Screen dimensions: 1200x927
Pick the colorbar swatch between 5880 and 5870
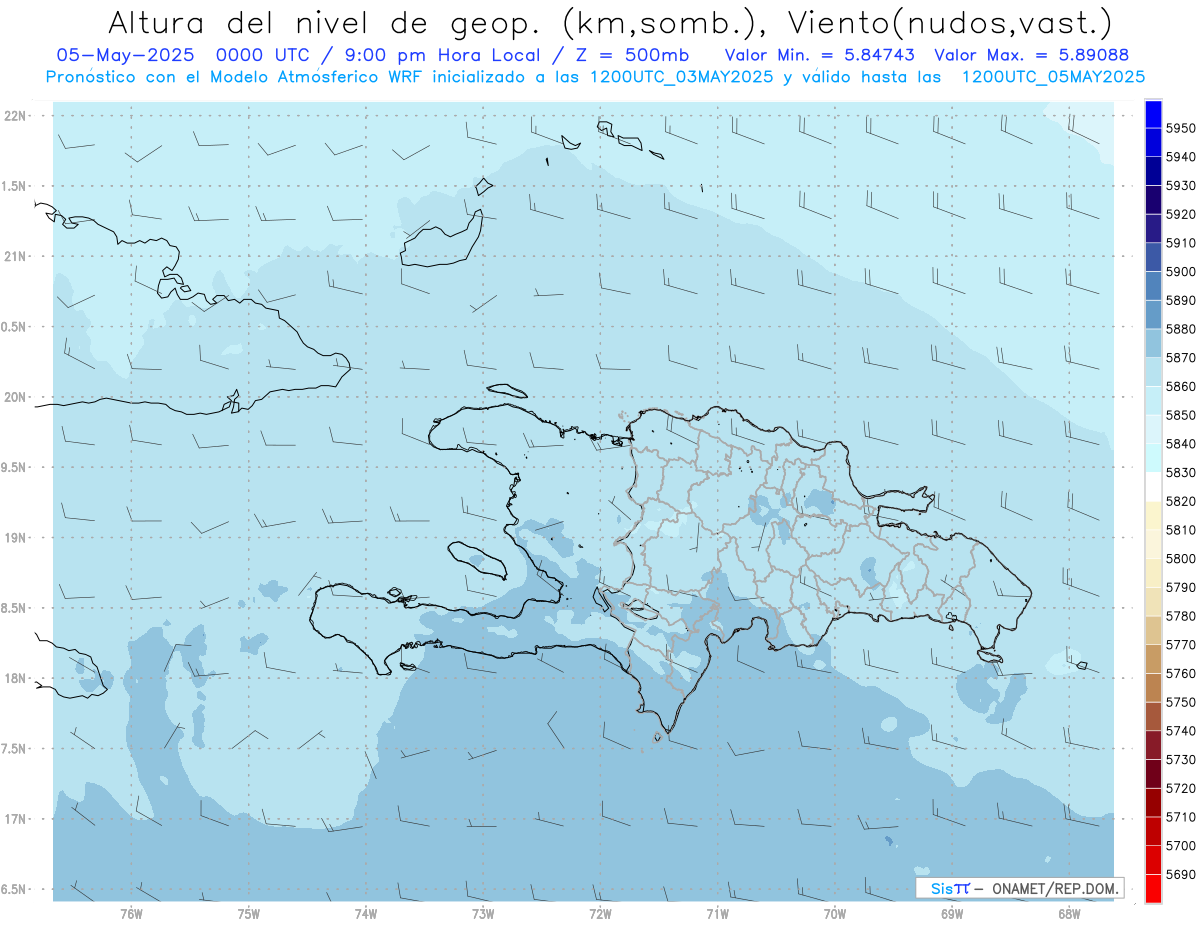click(x=1153, y=343)
